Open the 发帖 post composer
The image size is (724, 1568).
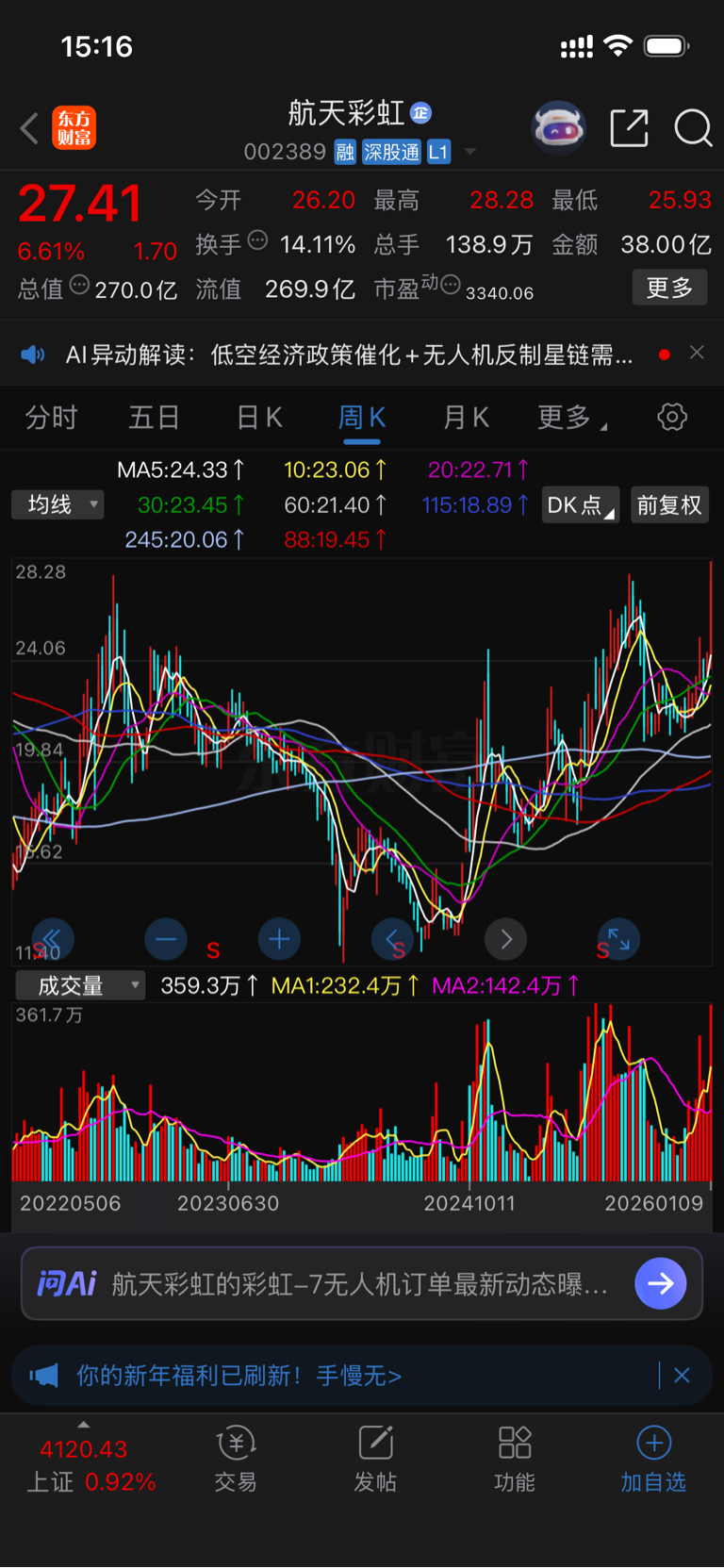click(x=375, y=1460)
